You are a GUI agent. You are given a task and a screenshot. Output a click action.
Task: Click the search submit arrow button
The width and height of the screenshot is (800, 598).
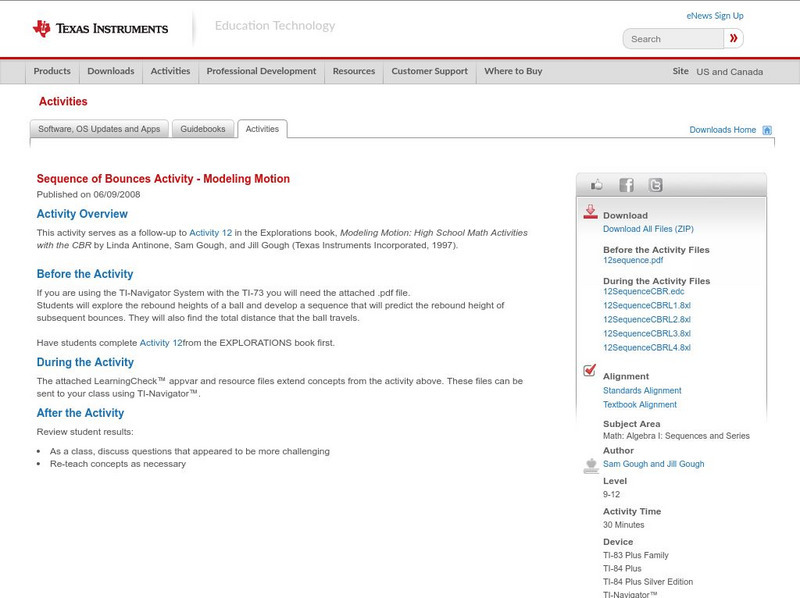pyautogui.click(x=733, y=38)
